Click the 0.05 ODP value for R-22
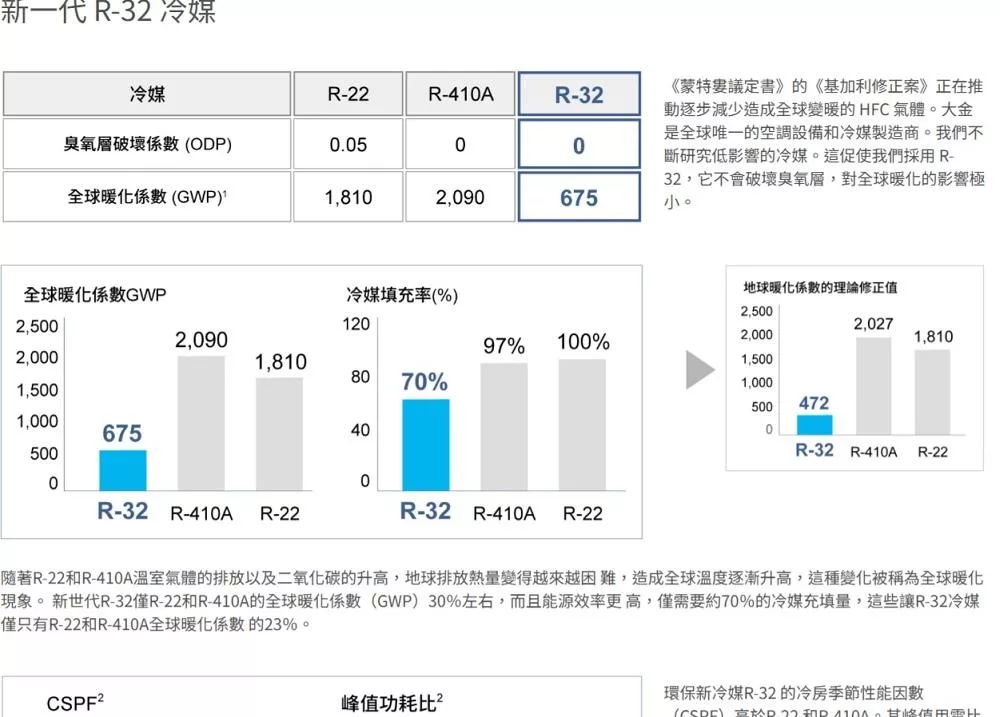1000x717 pixels. point(348,145)
